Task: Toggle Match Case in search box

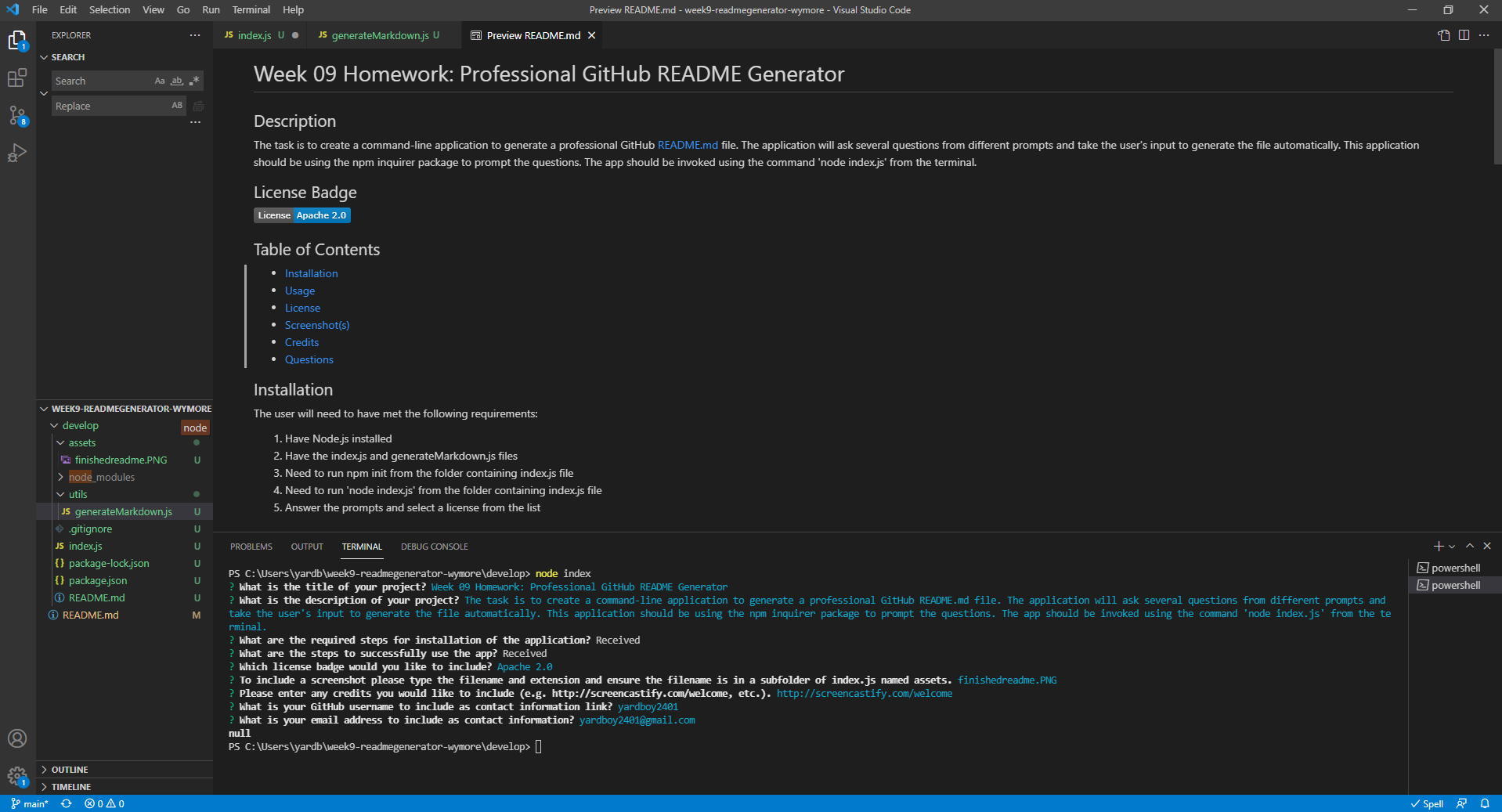Action: 160,81
